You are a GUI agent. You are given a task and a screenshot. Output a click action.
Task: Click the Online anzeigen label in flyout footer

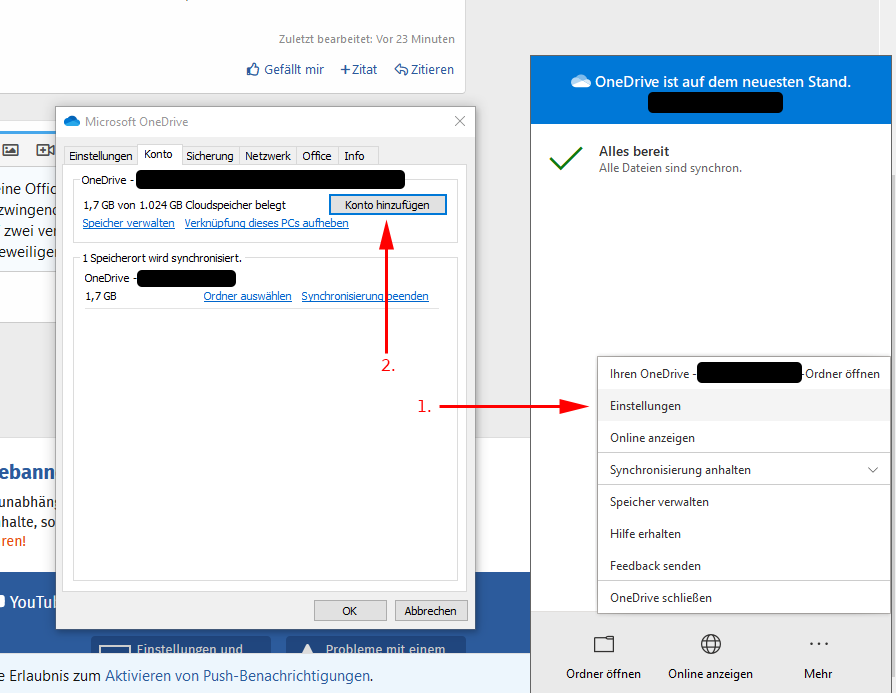click(x=711, y=674)
